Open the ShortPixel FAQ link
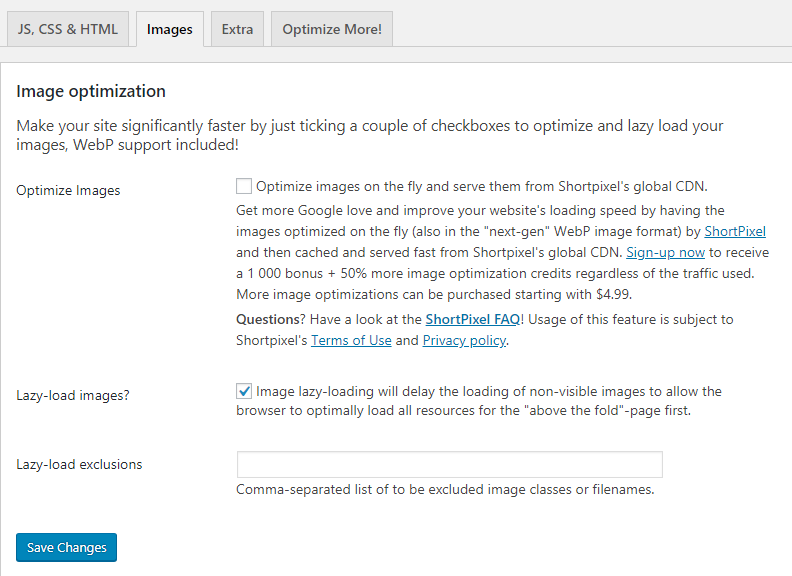The height and width of the screenshot is (576, 792). [472, 320]
